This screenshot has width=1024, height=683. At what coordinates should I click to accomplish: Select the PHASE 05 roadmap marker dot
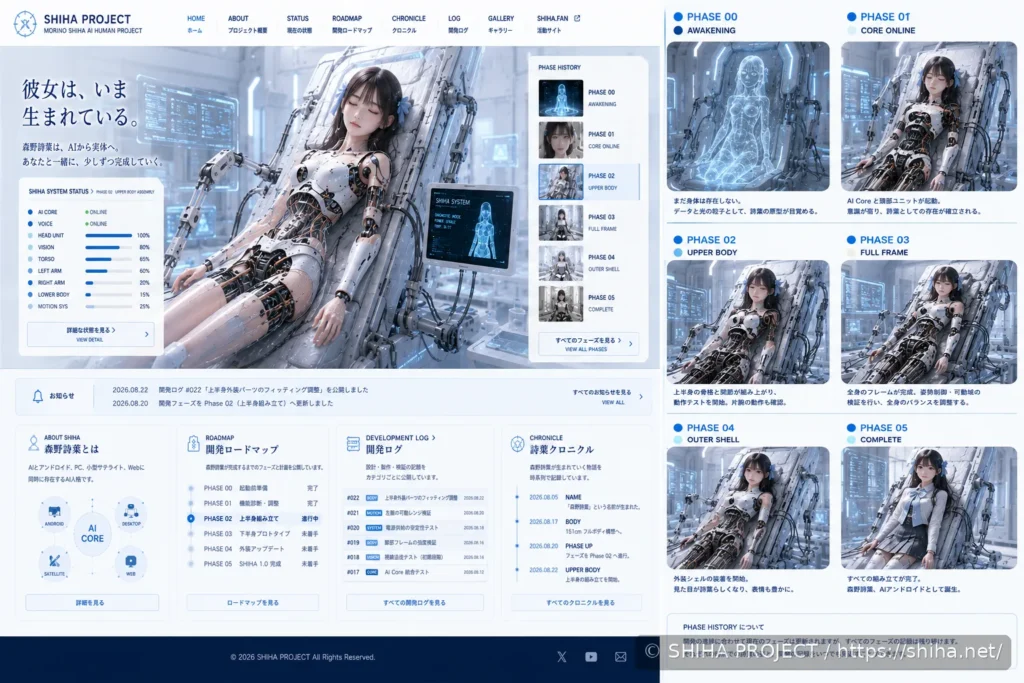[x=191, y=564]
